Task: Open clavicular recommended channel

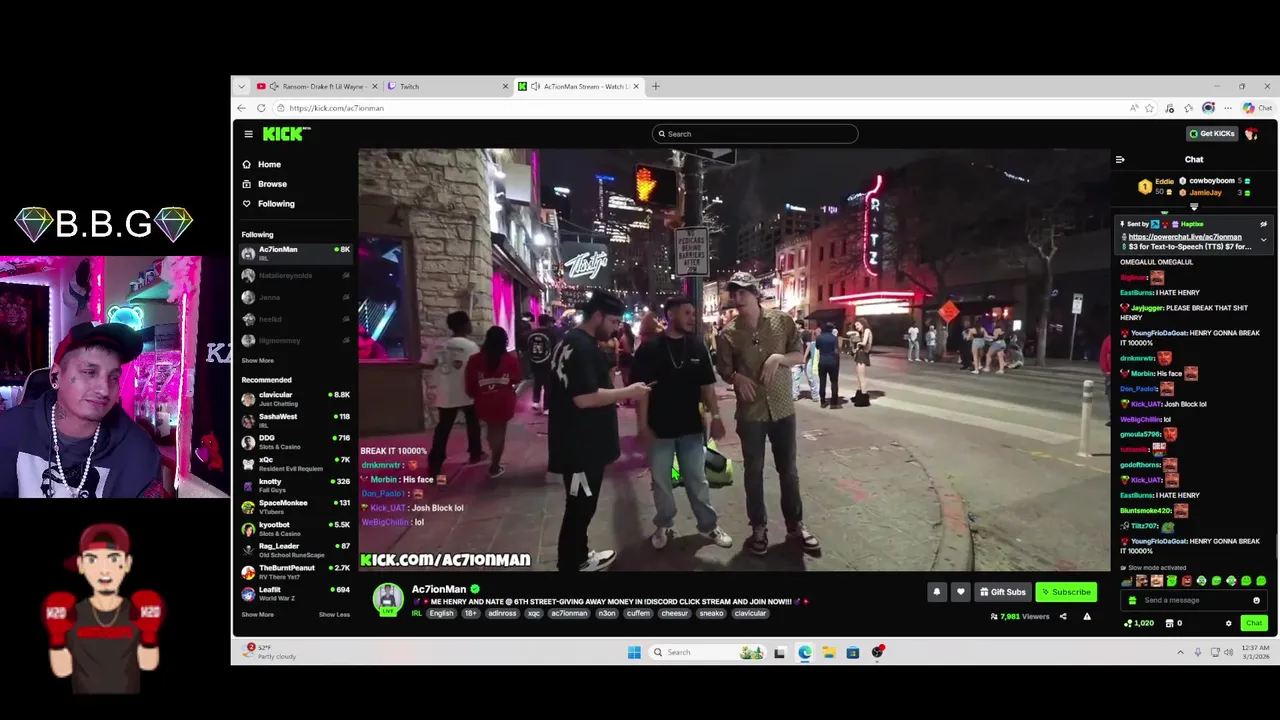Action: coord(295,398)
